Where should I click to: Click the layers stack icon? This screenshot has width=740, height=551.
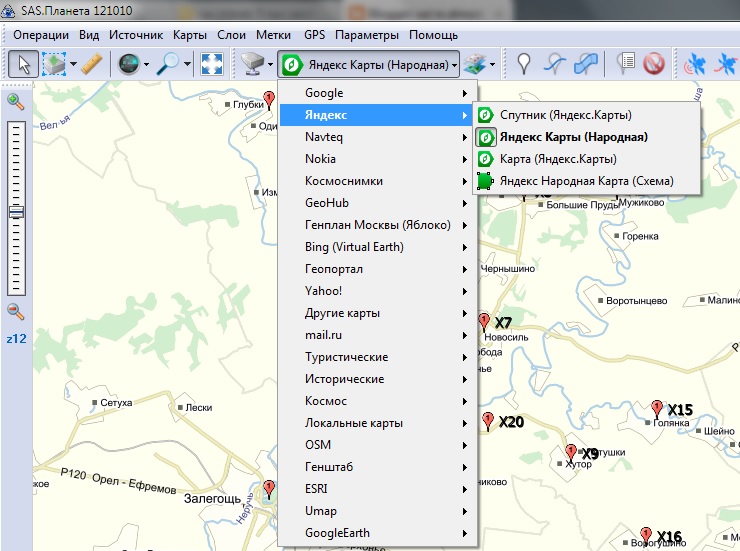[x=474, y=64]
